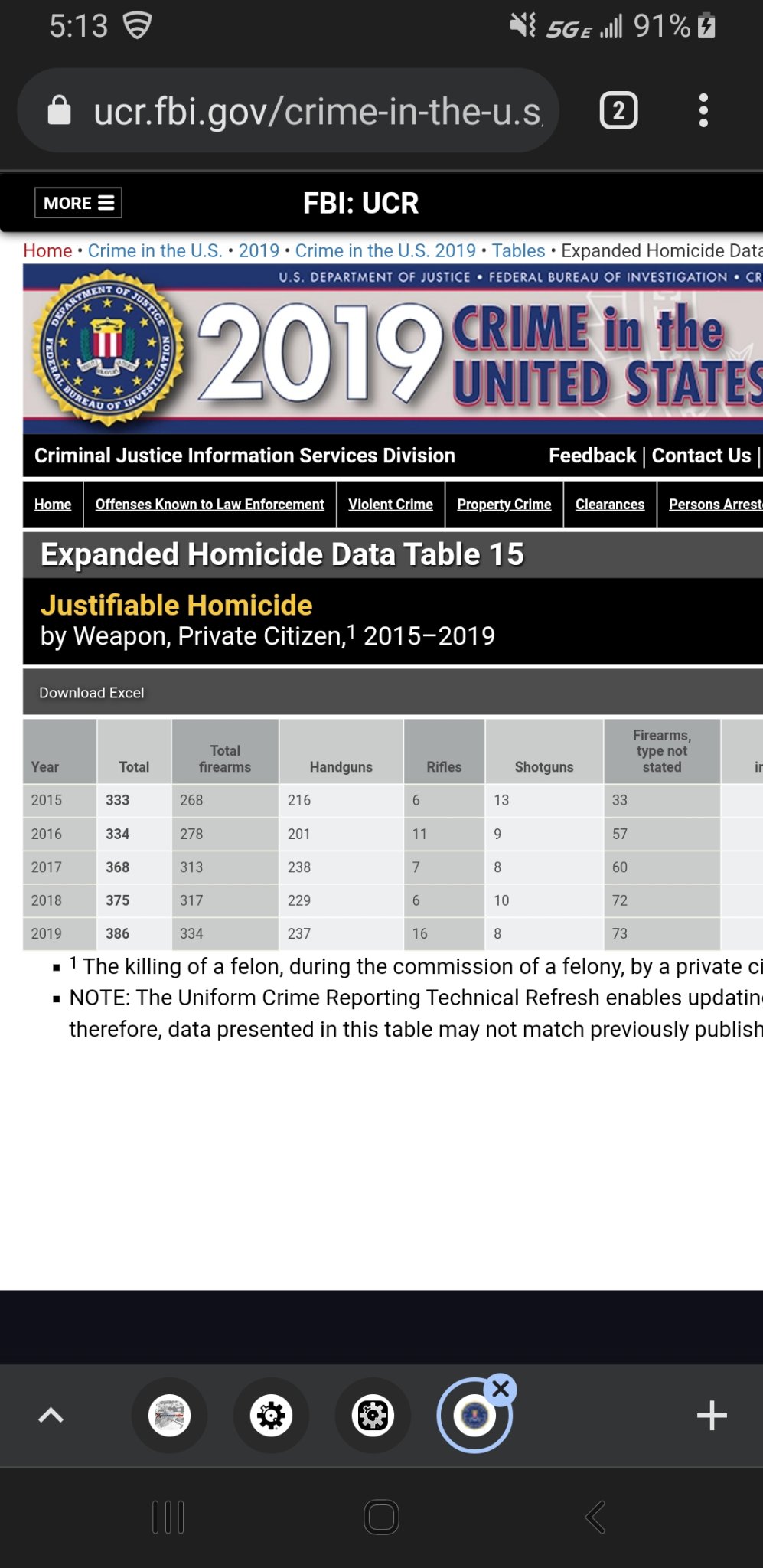Add a new browser tab

pyautogui.click(x=712, y=1416)
